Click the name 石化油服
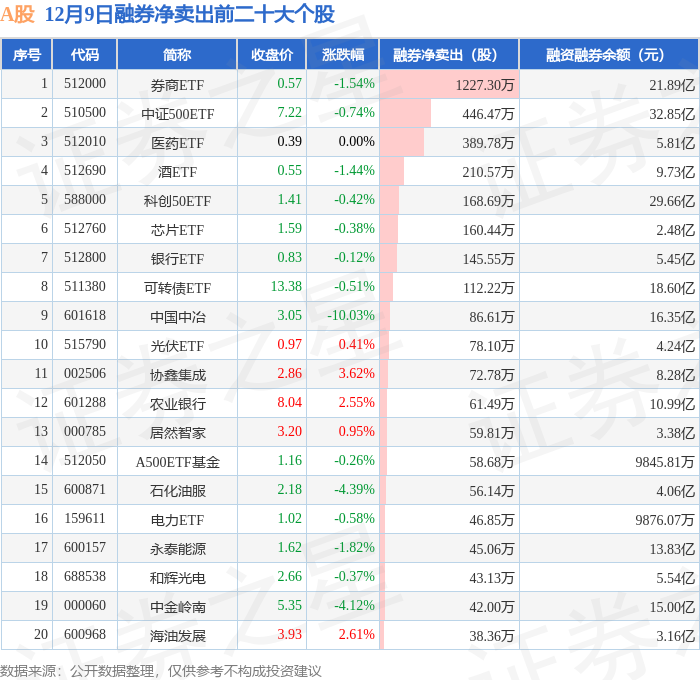Screen dimensions: 700x680 coord(178,491)
